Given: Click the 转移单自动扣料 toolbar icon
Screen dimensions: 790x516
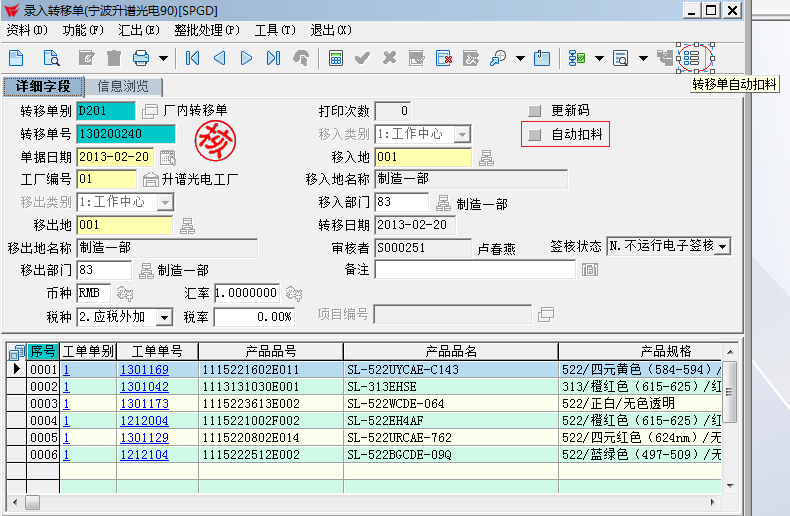Looking at the screenshot, I should coord(691,58).
